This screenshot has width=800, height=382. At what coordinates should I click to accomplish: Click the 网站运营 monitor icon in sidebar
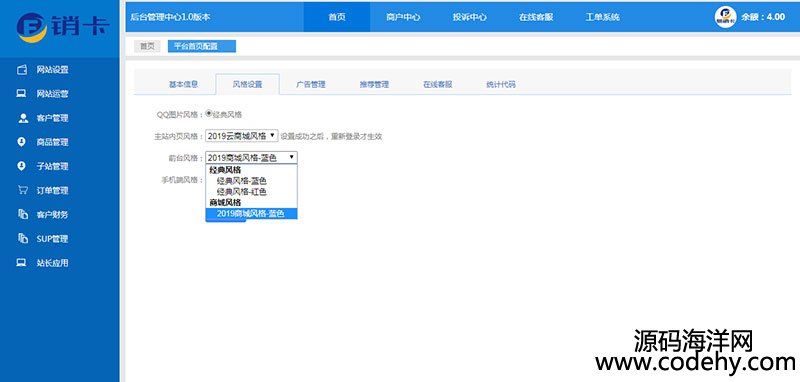22,94
